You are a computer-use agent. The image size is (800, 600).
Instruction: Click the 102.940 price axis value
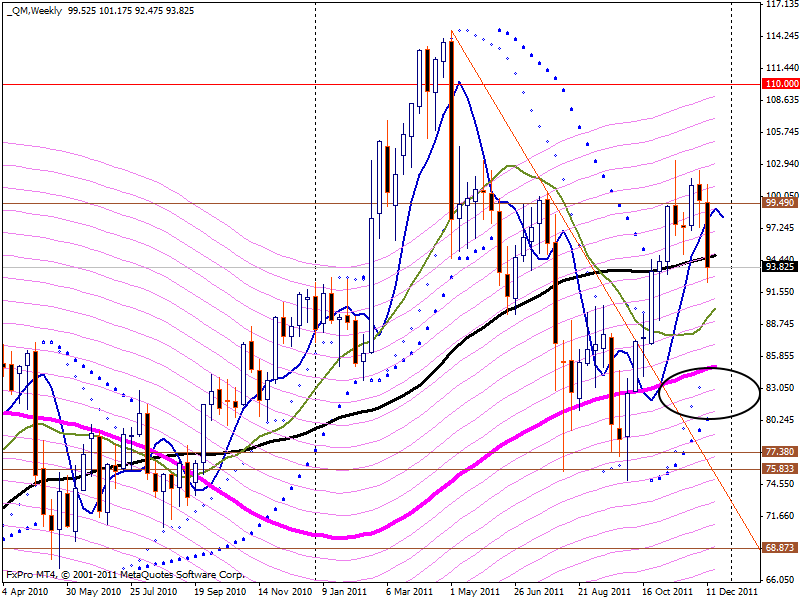[x=782, y=163]
